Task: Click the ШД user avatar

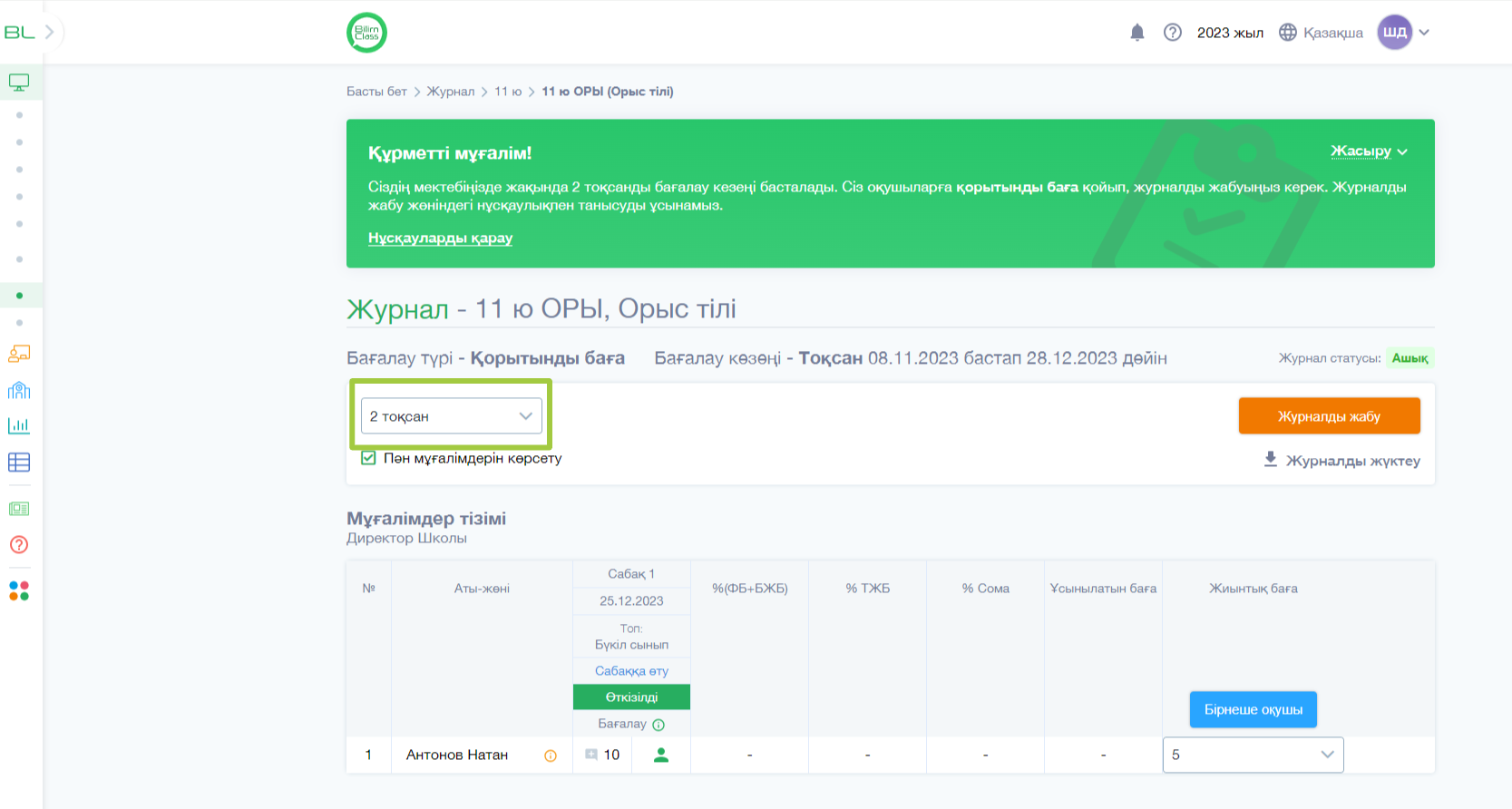Action: pyautogui.click(x=1395, y=33)
